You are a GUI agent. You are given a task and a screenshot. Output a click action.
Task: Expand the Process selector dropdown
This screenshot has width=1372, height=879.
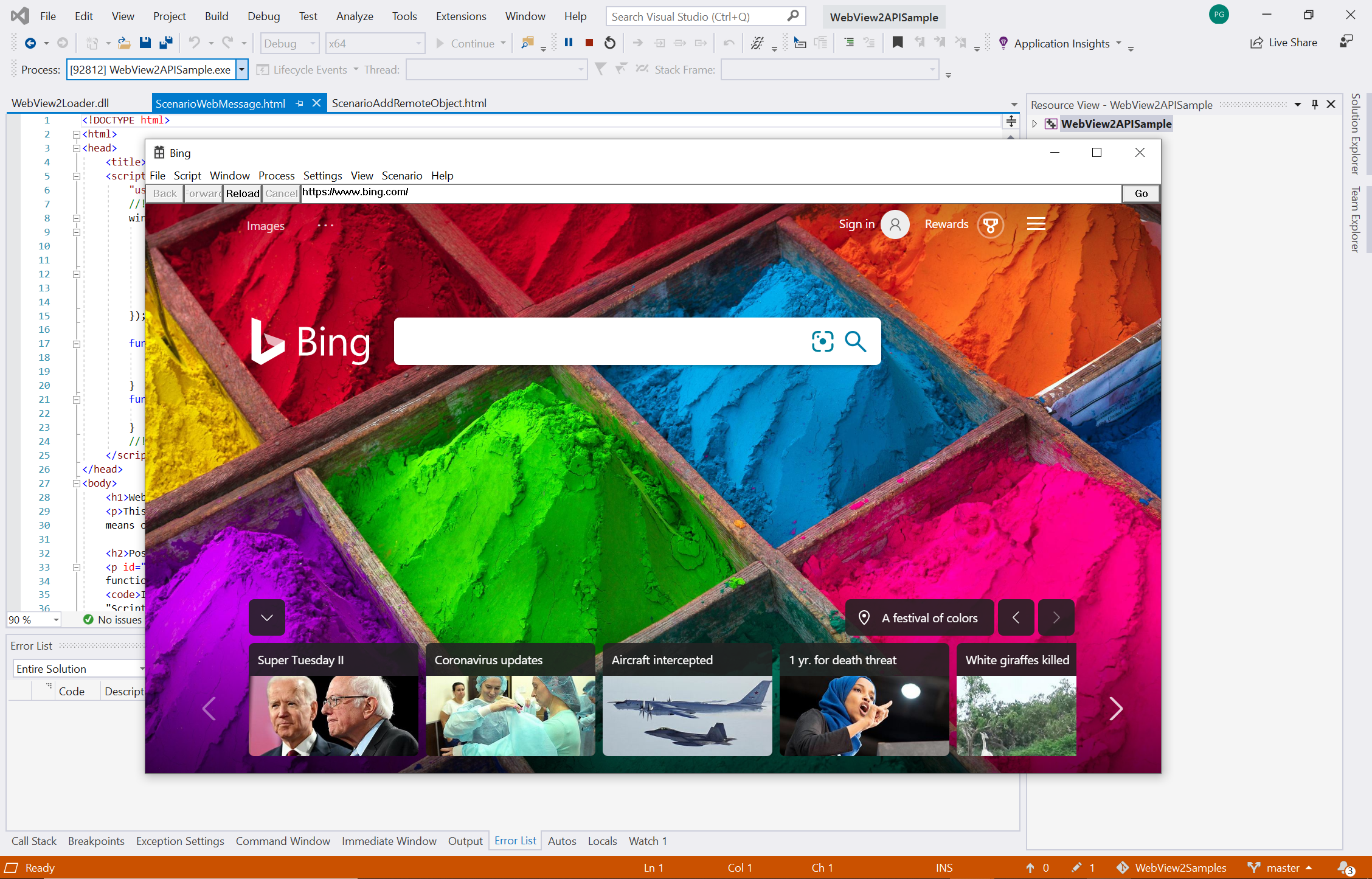[x=241, y=69]
